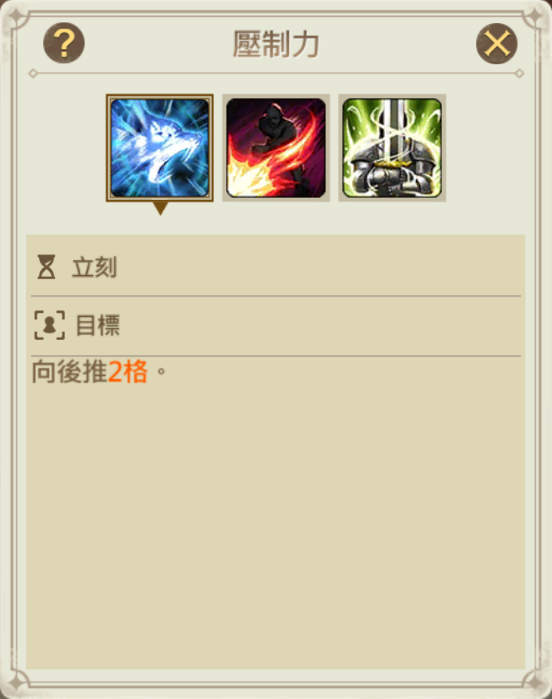The image size is (552, 699).
Task: Click the left diamond ornament on title divider
Action: [33, 74]
